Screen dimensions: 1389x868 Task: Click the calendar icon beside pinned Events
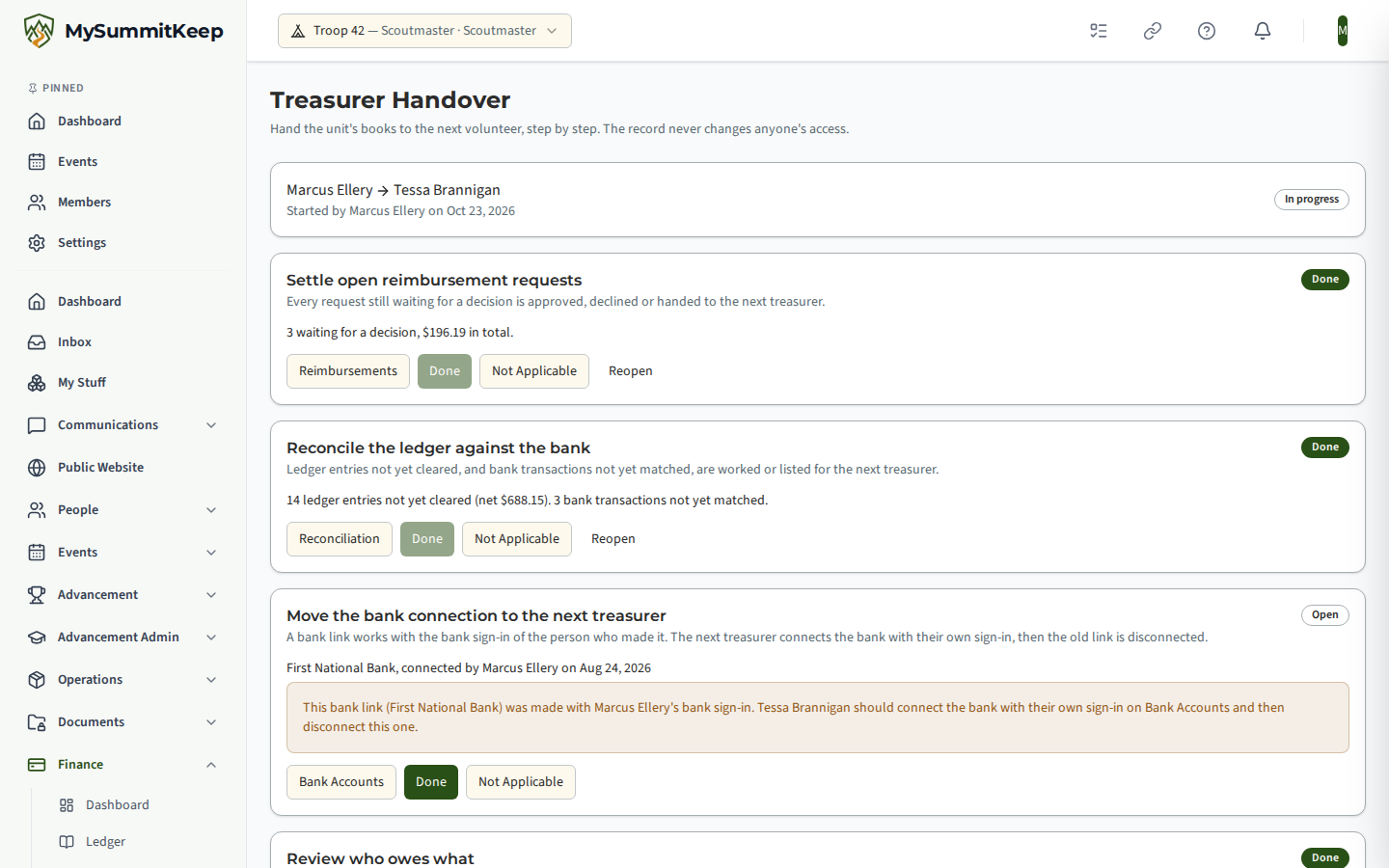(37, 162)
